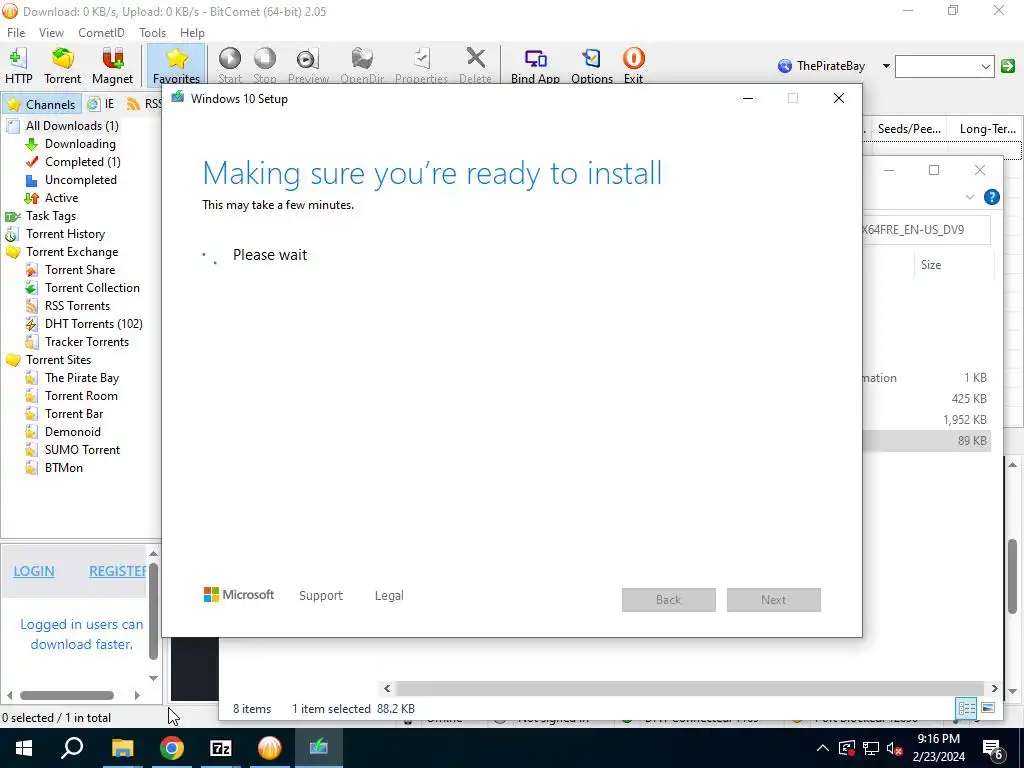Open Torrent Bar site entry
Image resolution: width=1024 pixels, height=768 pixels.
tap(74, 413)
